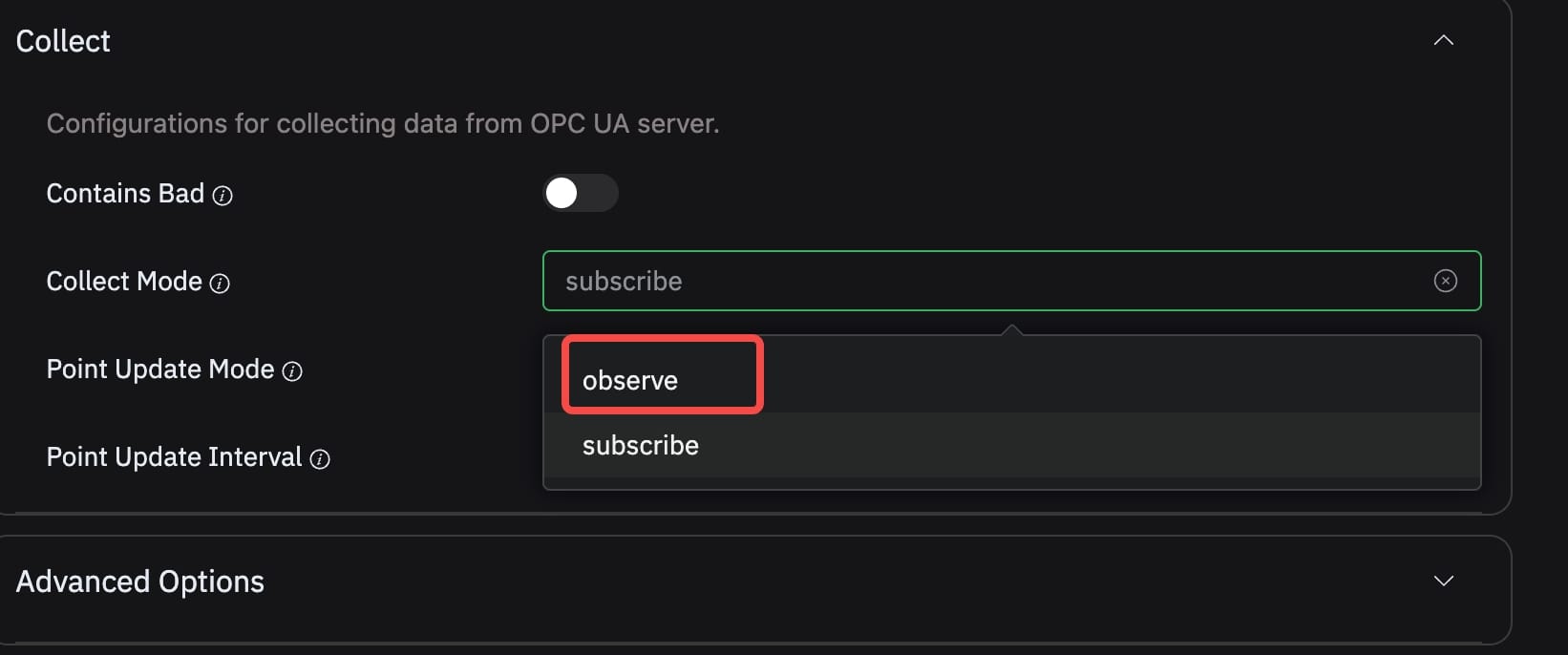Viewport: 1568px width, 655px height.
Task: Choose subscribe from the dropdown list
Action: 641,445
